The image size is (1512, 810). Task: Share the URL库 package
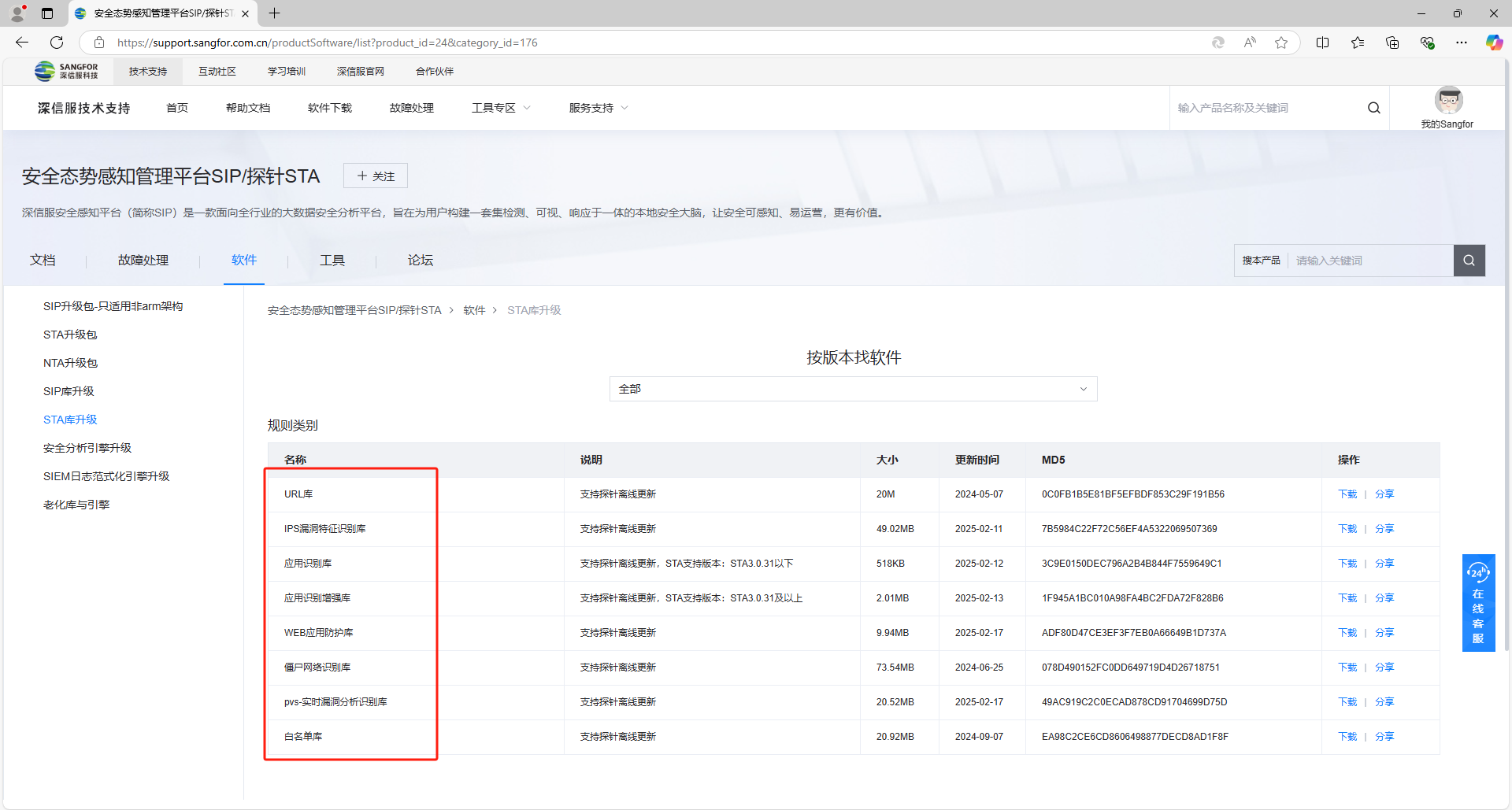[1384, 494]
